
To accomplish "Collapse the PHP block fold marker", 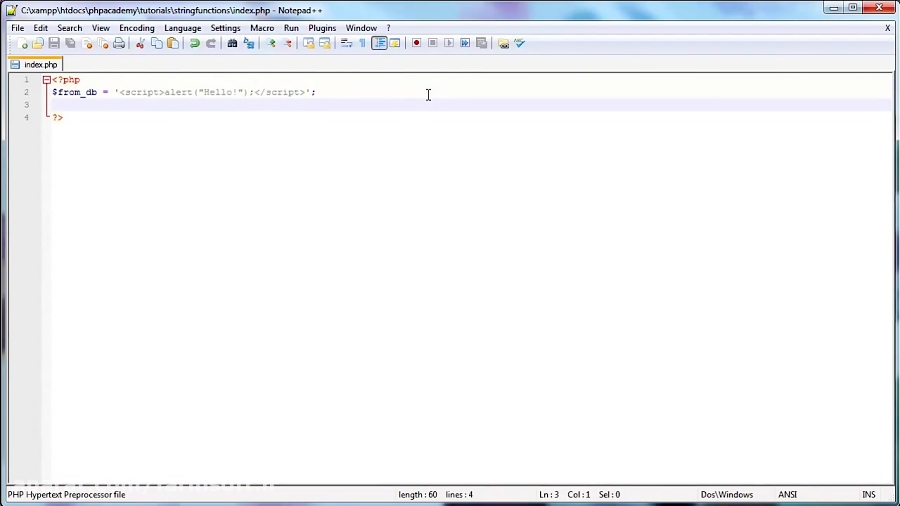I will point(46,80).
